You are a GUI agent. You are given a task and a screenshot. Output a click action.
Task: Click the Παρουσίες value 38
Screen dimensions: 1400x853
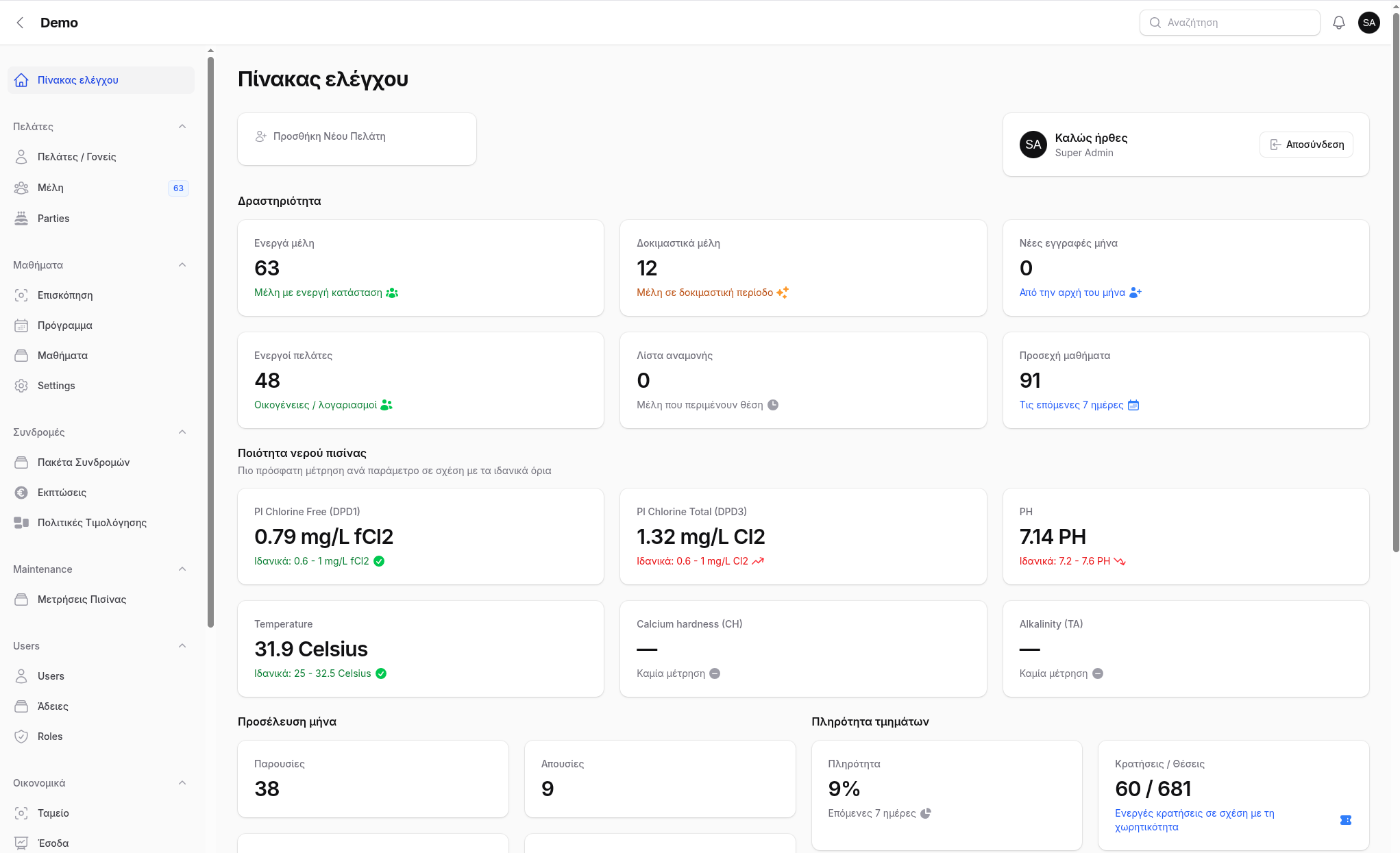pos(267,789)
